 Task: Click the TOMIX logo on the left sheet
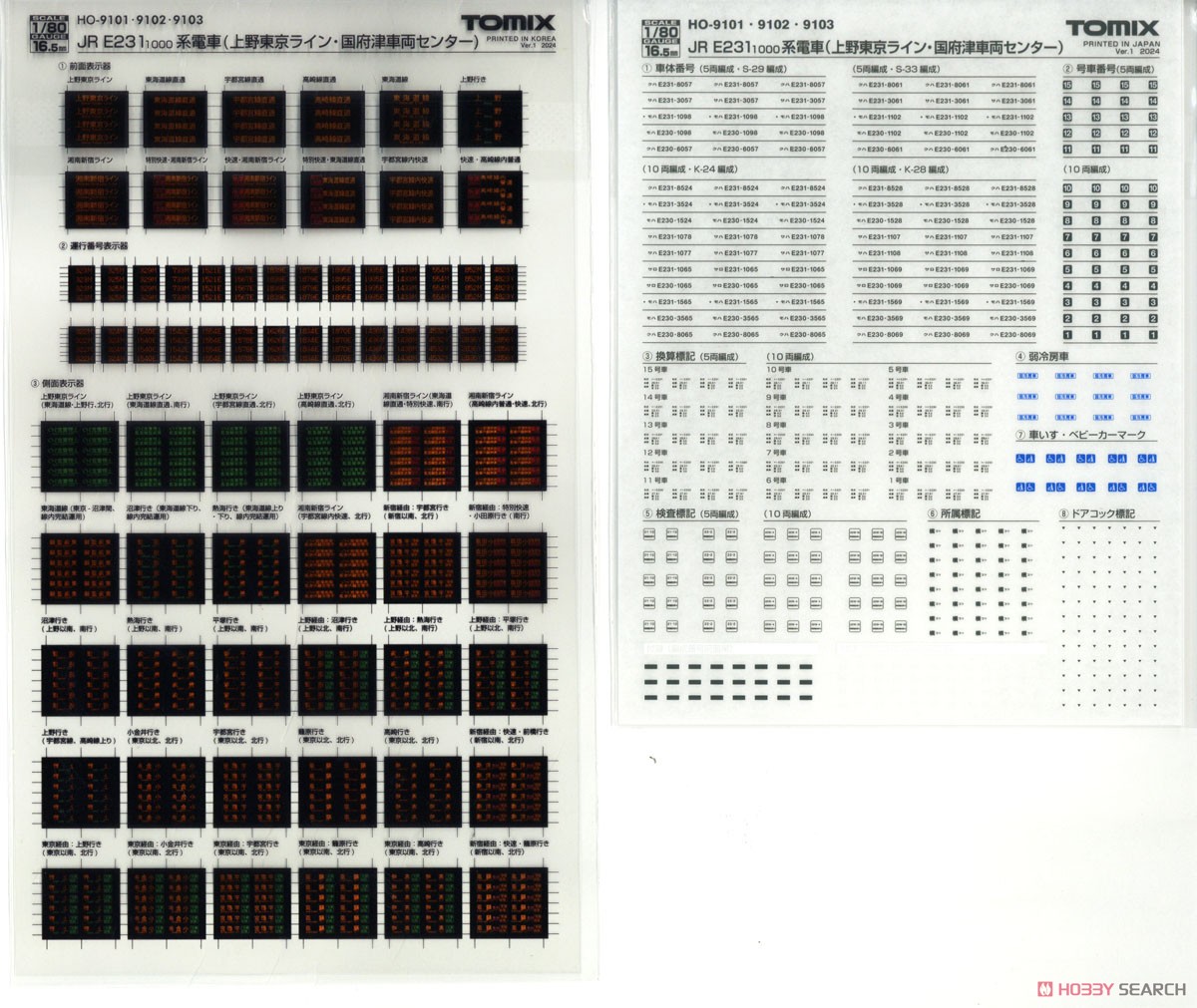tap(507, 23)
